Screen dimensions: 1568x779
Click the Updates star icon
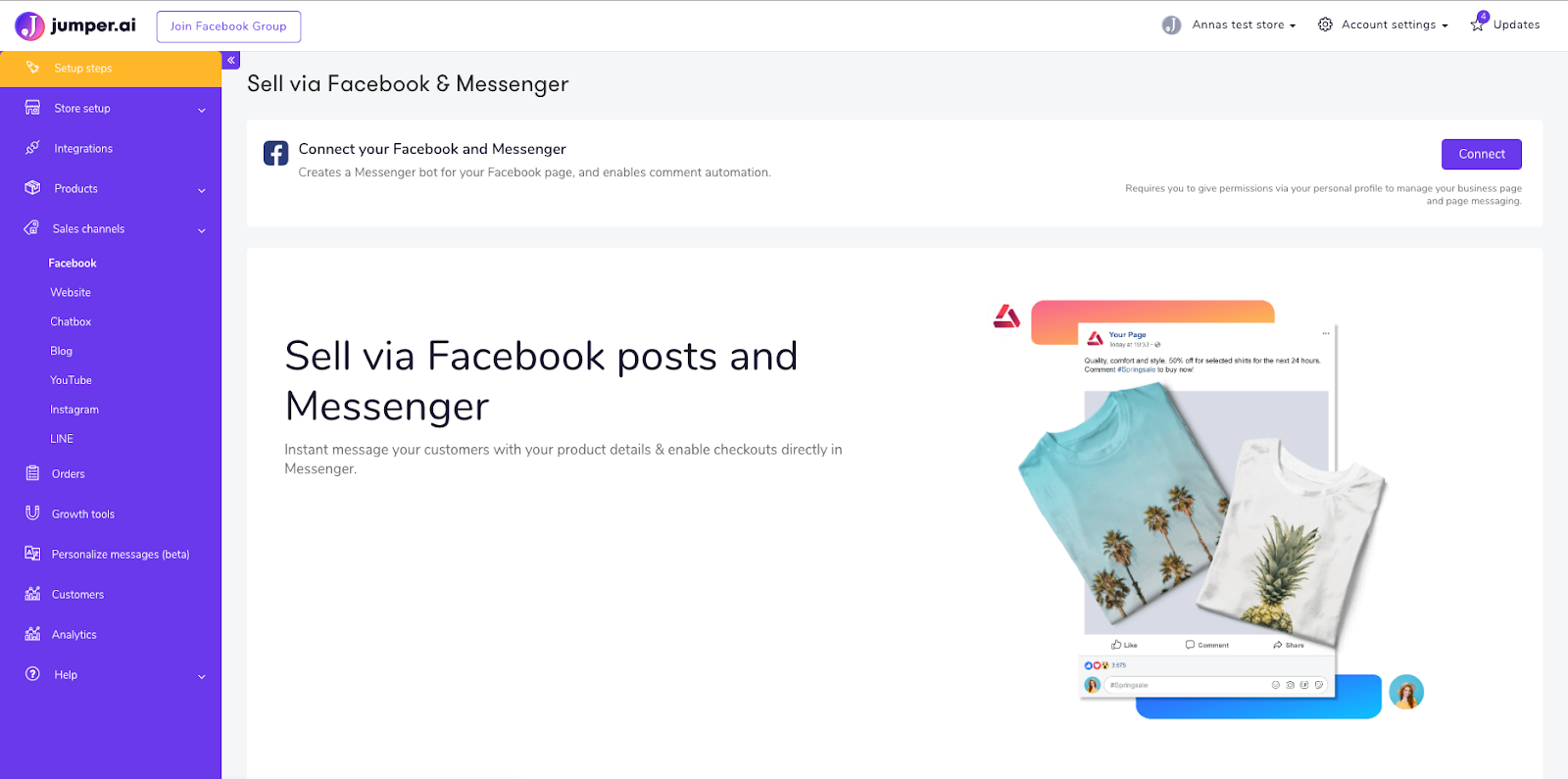pos(1477,24)
